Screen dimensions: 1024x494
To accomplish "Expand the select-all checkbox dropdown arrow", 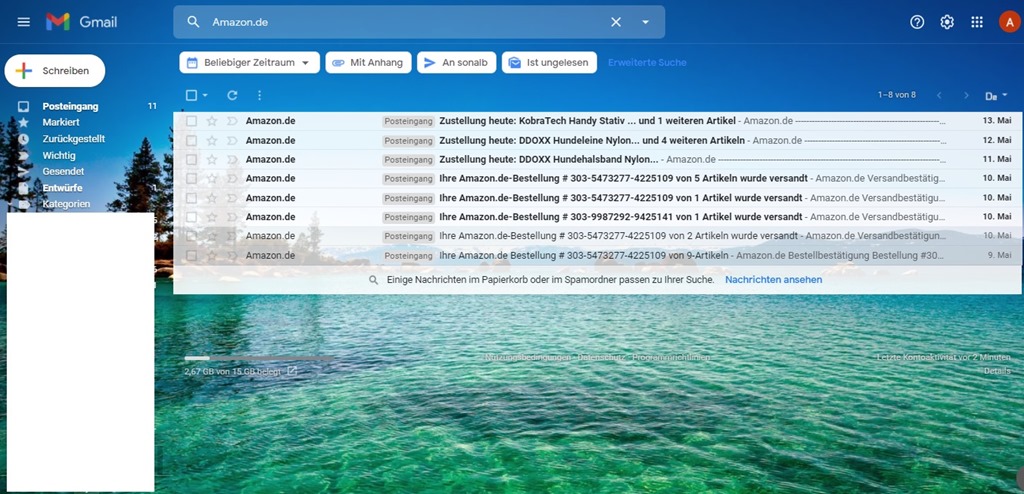I will [x=205, y=95].
